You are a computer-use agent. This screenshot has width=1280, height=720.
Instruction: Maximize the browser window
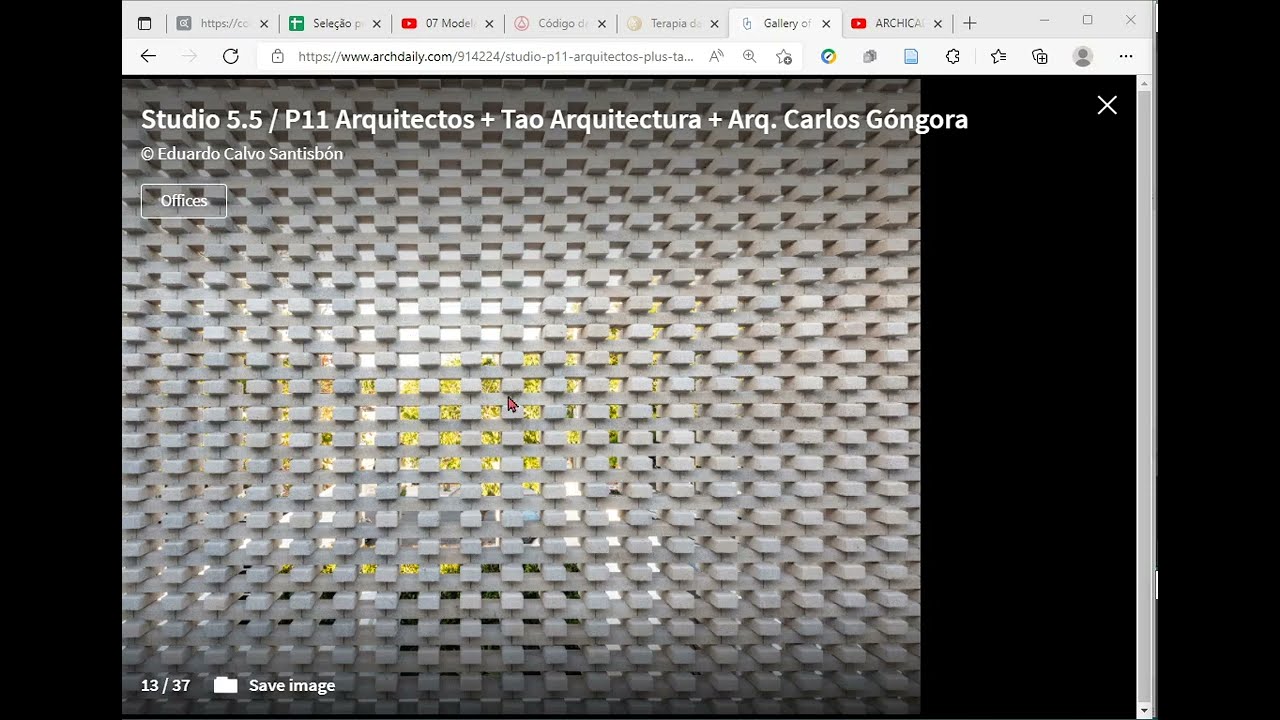(x=1087, y=20)
